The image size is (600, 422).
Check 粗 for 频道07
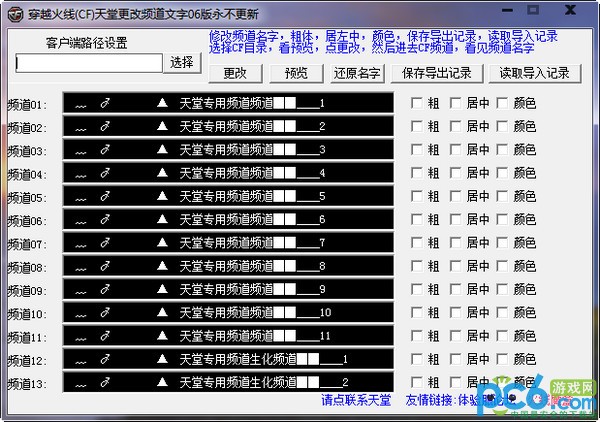tap(417, 243)
